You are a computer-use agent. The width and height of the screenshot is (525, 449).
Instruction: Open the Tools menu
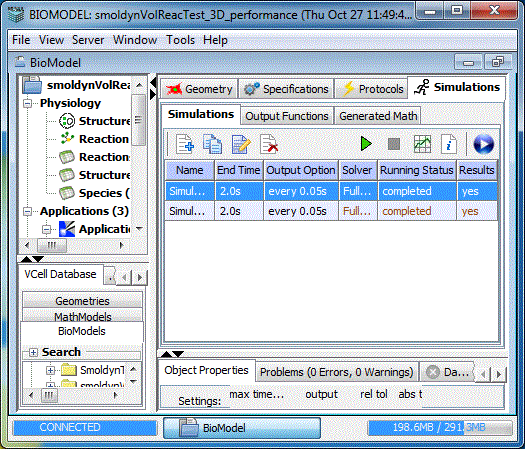pyautogui.click(x=180, y=40)
